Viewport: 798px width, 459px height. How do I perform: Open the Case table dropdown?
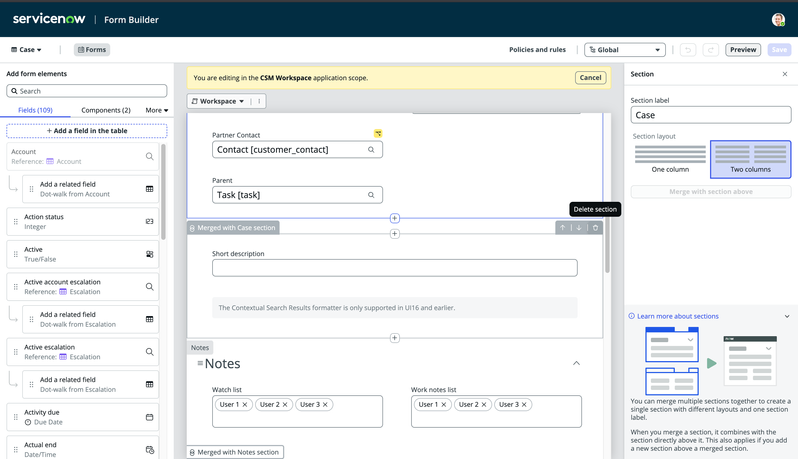26,50
